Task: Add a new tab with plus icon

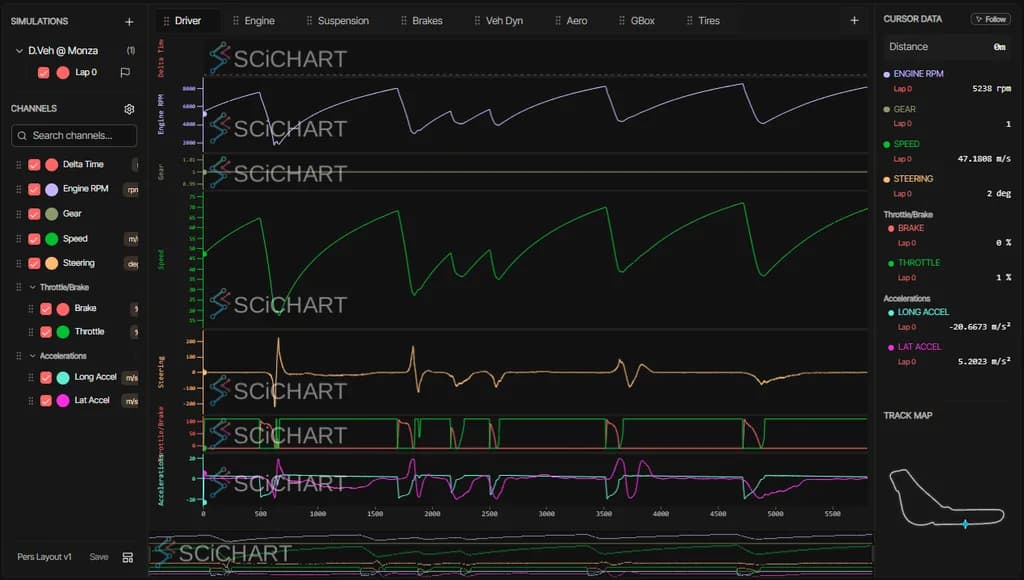Action: (854, 20)
